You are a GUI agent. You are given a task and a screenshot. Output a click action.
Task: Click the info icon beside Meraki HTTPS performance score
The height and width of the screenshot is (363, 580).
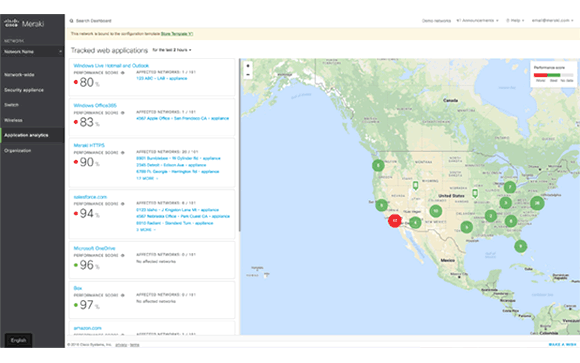coord(123,152)
